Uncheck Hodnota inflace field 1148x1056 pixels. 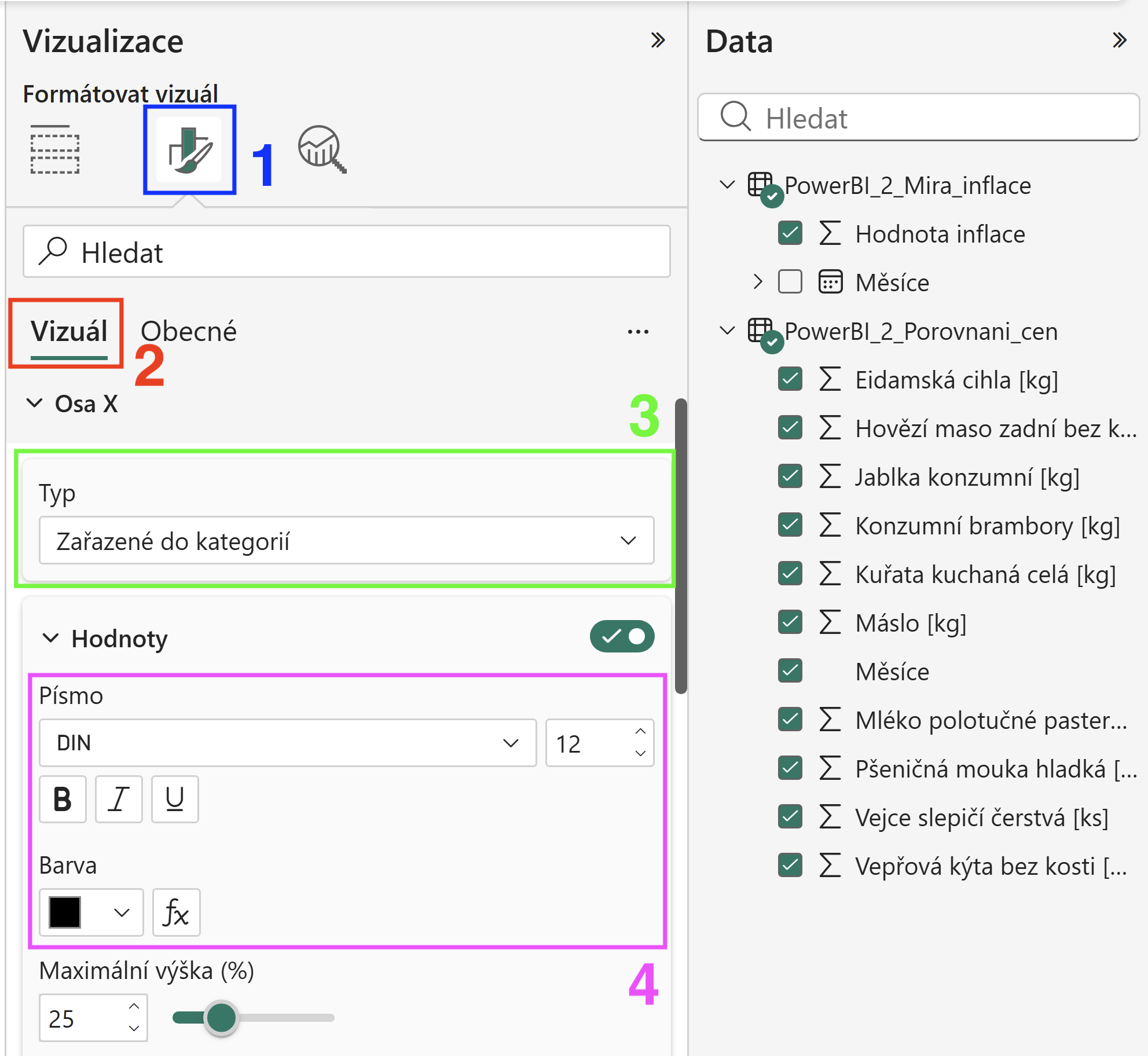pyautogui.click(x=790, y=233)
